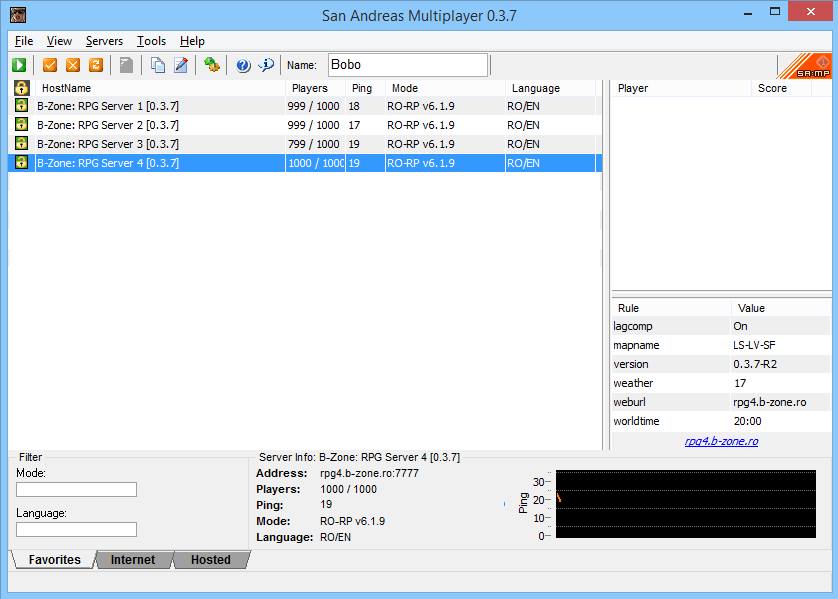The image size is (838, 599).
Task: Click the Language filter input field
Action: pyautogui.click(x=76, y=530)
